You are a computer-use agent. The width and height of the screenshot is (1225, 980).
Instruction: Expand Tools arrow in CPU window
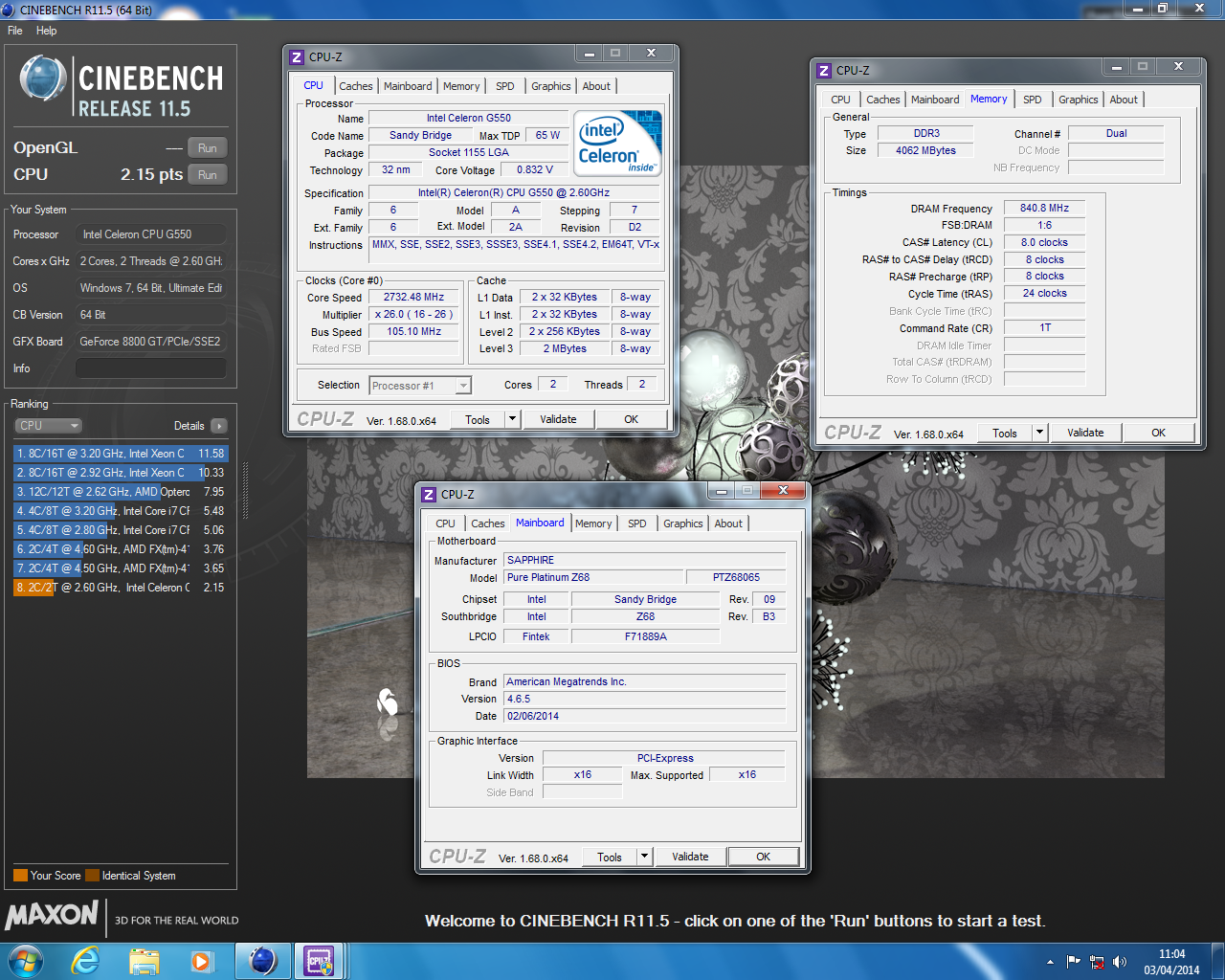pos(512,419)
